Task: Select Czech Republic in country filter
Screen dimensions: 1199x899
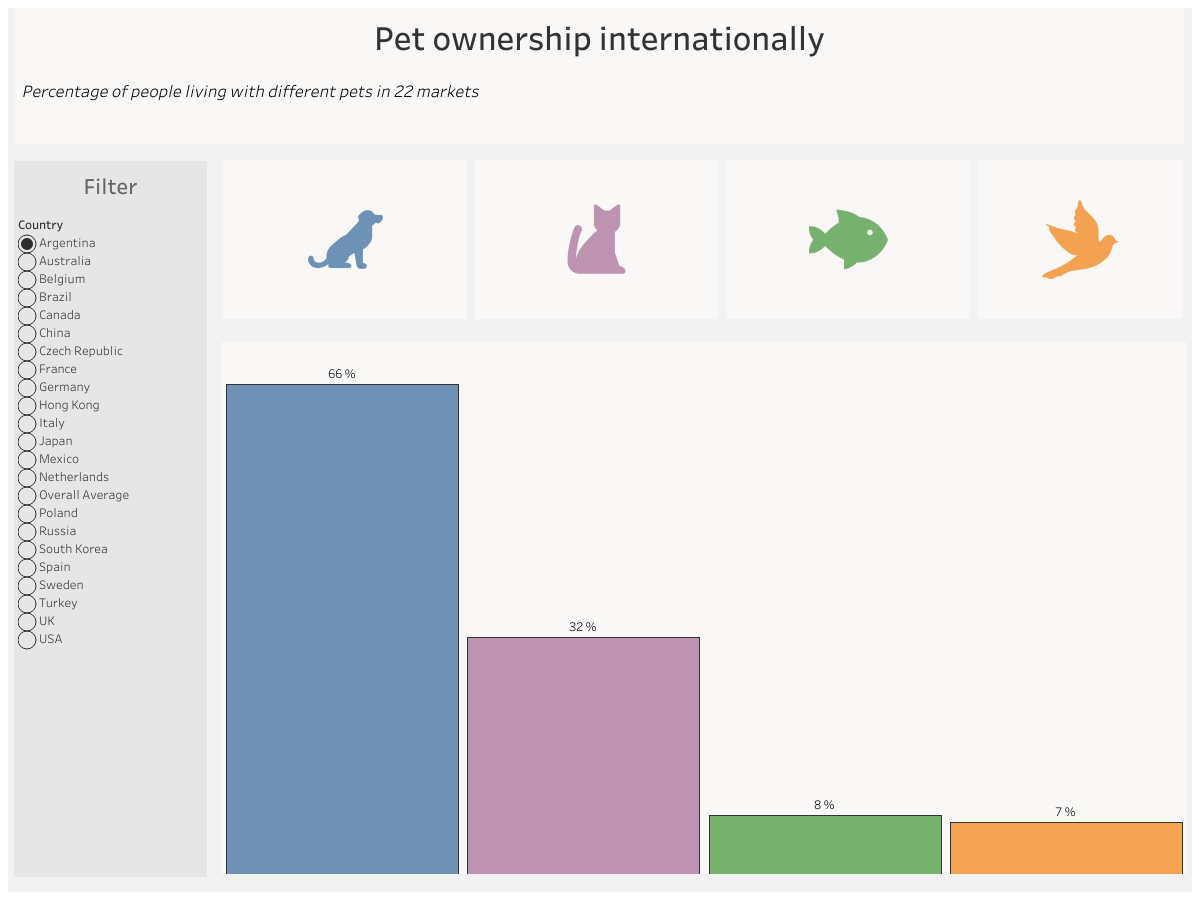Action: 27,351
